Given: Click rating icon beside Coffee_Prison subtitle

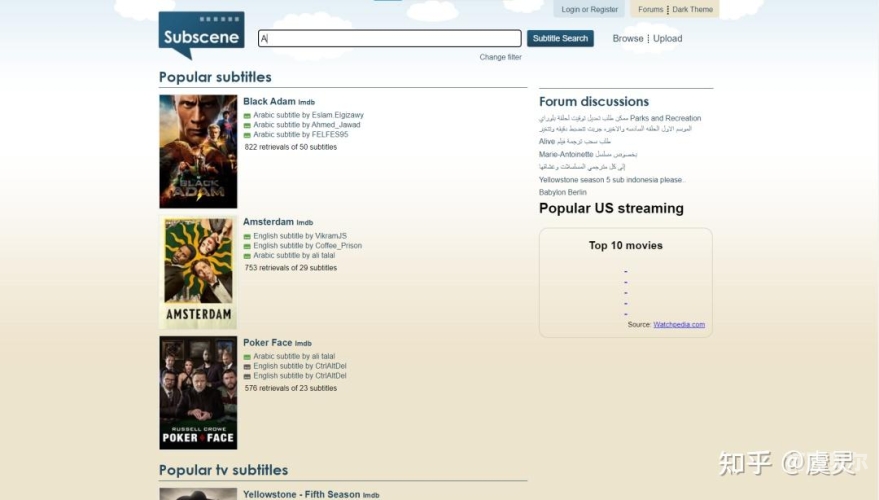Looking at the screenshot, I should [247, 246].
